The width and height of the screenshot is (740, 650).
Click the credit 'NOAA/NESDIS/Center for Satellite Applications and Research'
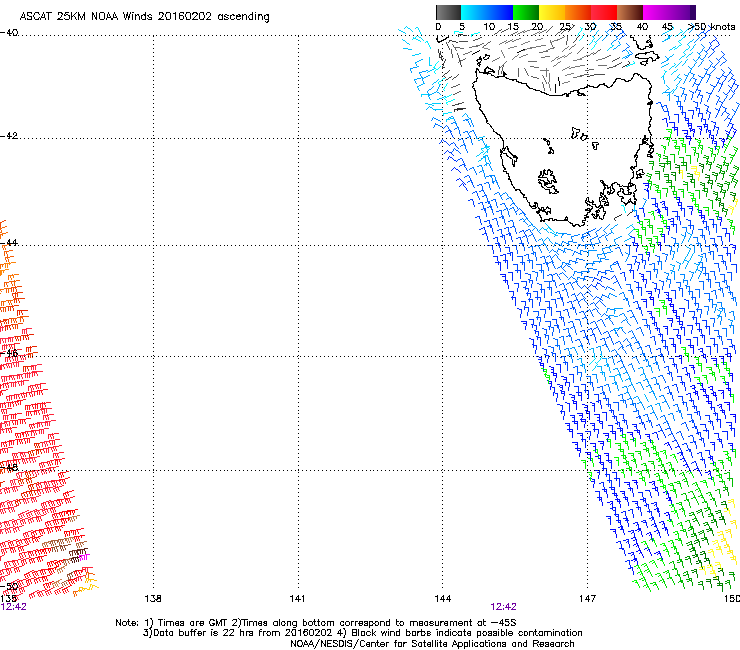(432, 644)
